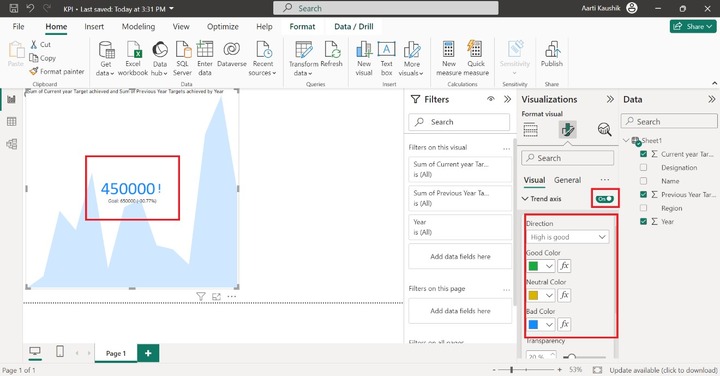Uncheck Current year Tar... field
720x376 pixels.
(643, 154)
